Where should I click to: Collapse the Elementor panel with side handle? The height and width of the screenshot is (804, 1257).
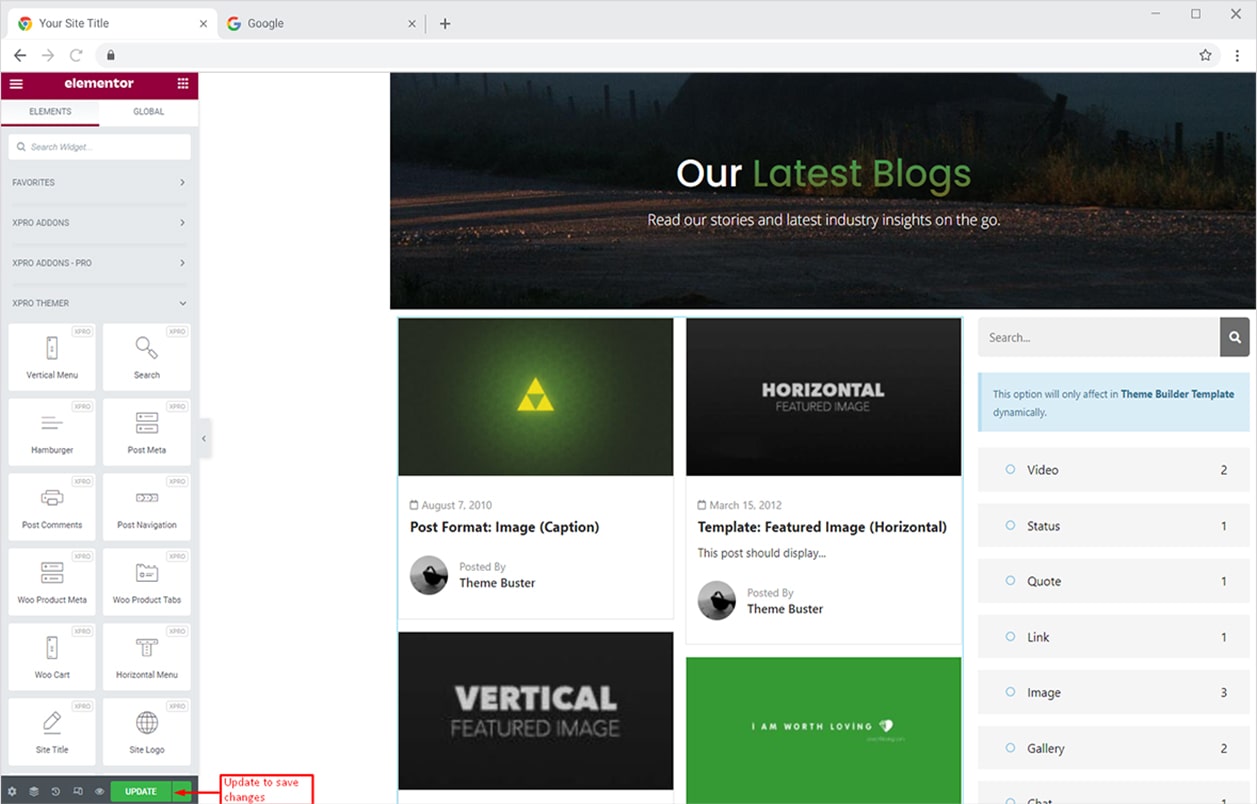(204, 438)
